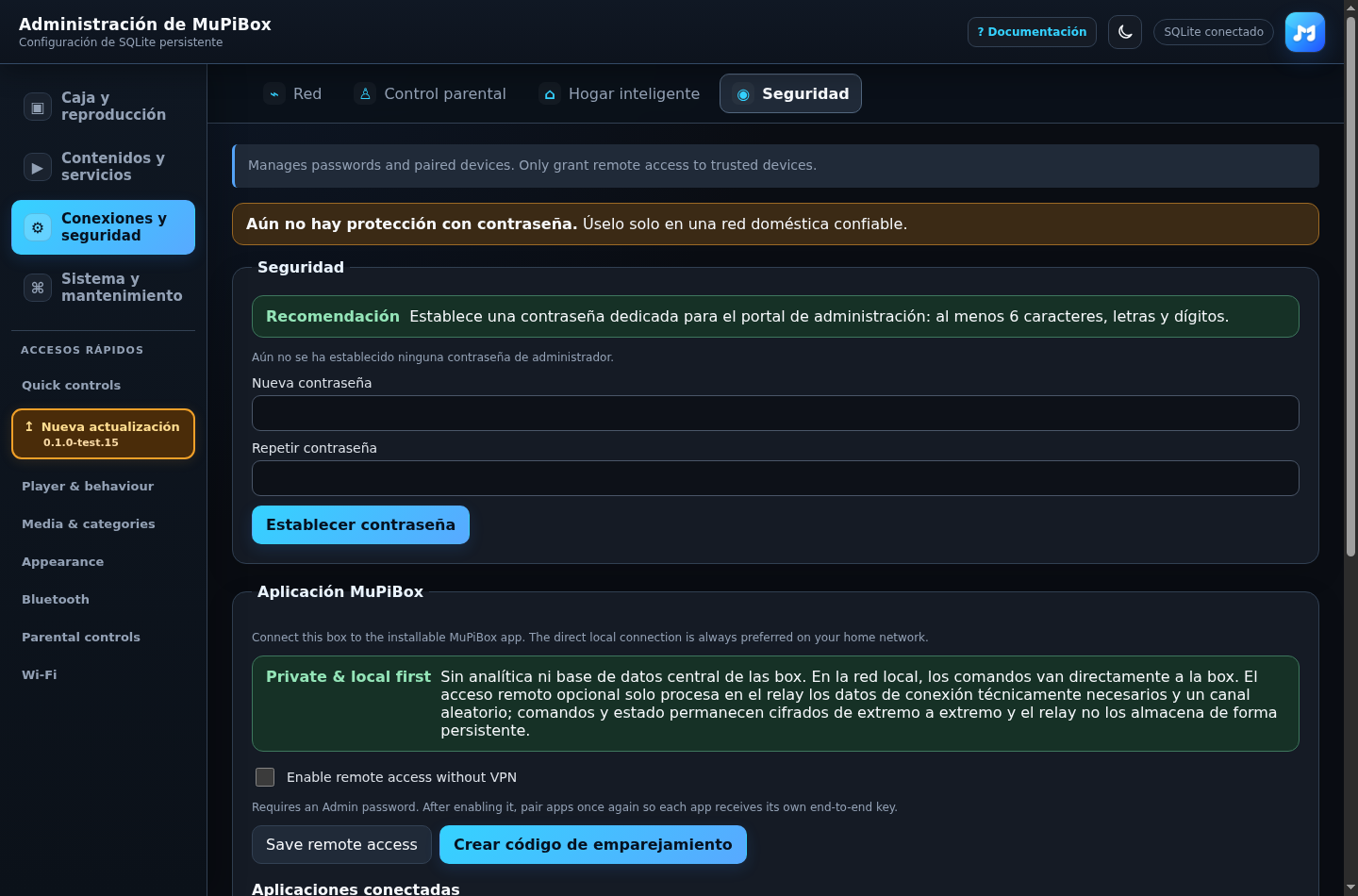Click the Contenidos y servicios play icon
Screen dimensions: 1358x896
click(38, 167)
